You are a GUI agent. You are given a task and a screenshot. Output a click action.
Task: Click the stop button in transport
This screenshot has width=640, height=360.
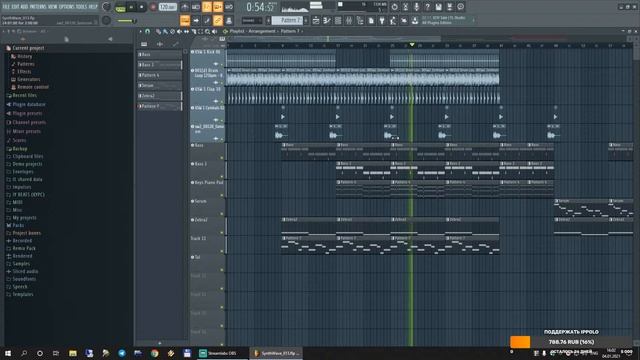pos(142,7)
